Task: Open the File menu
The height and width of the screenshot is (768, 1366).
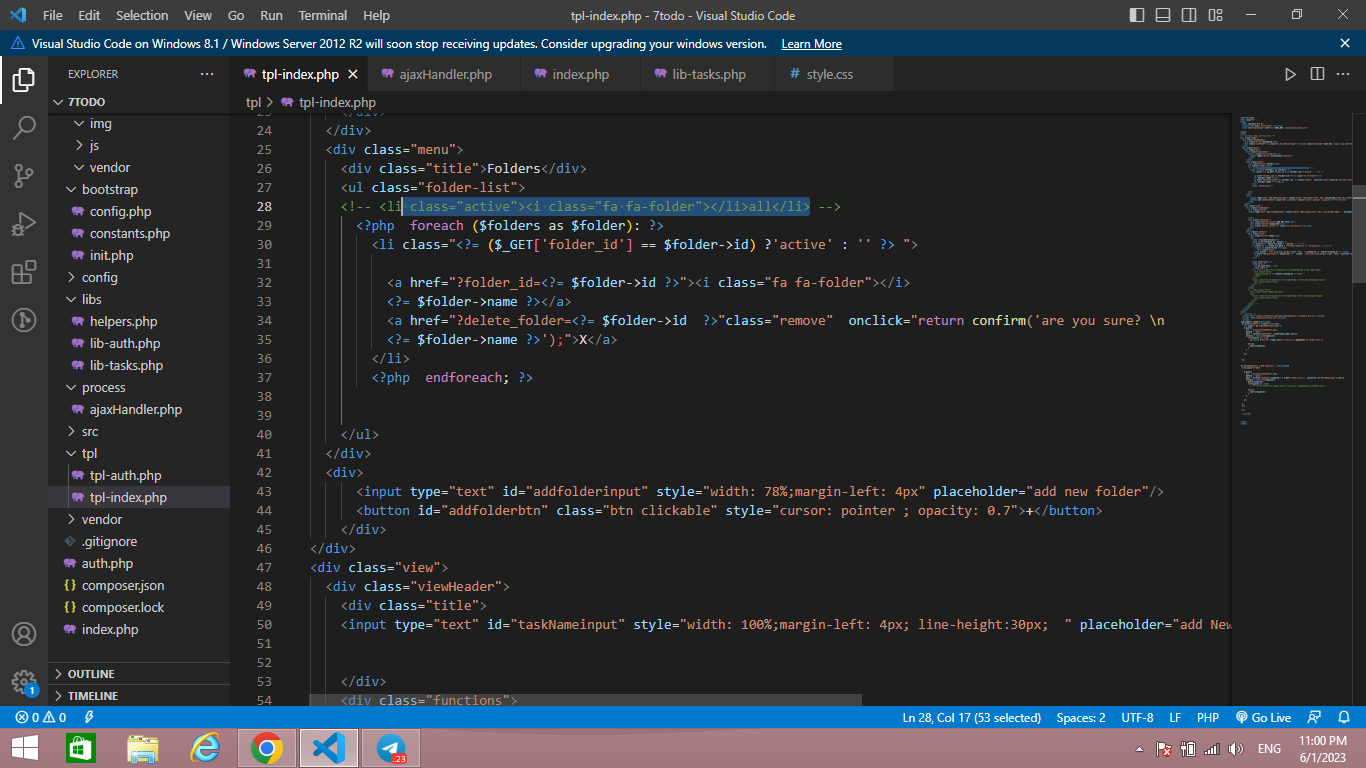Action: [53, 15]
